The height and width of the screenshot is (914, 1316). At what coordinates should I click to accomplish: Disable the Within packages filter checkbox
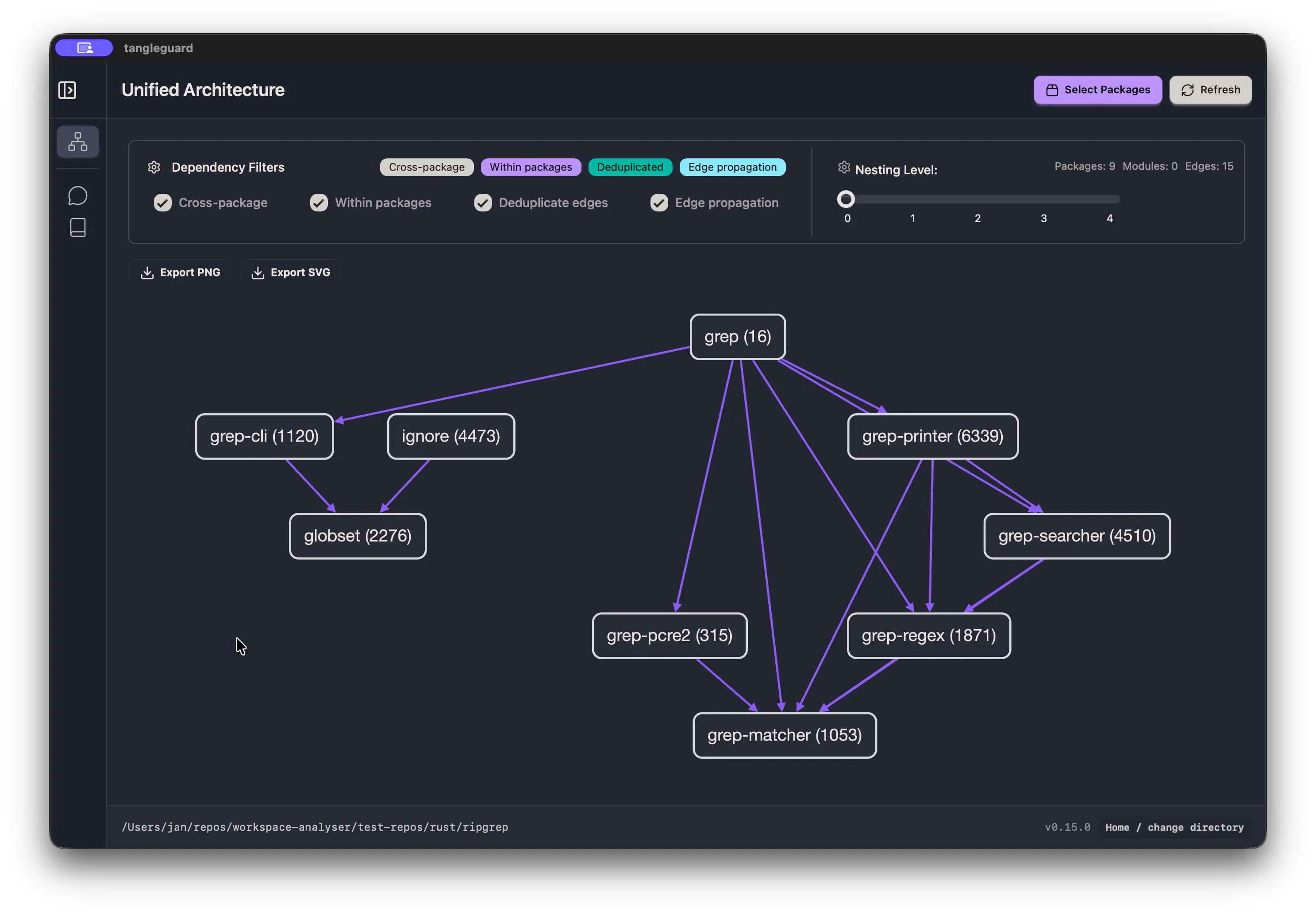[x=319, y=202]
